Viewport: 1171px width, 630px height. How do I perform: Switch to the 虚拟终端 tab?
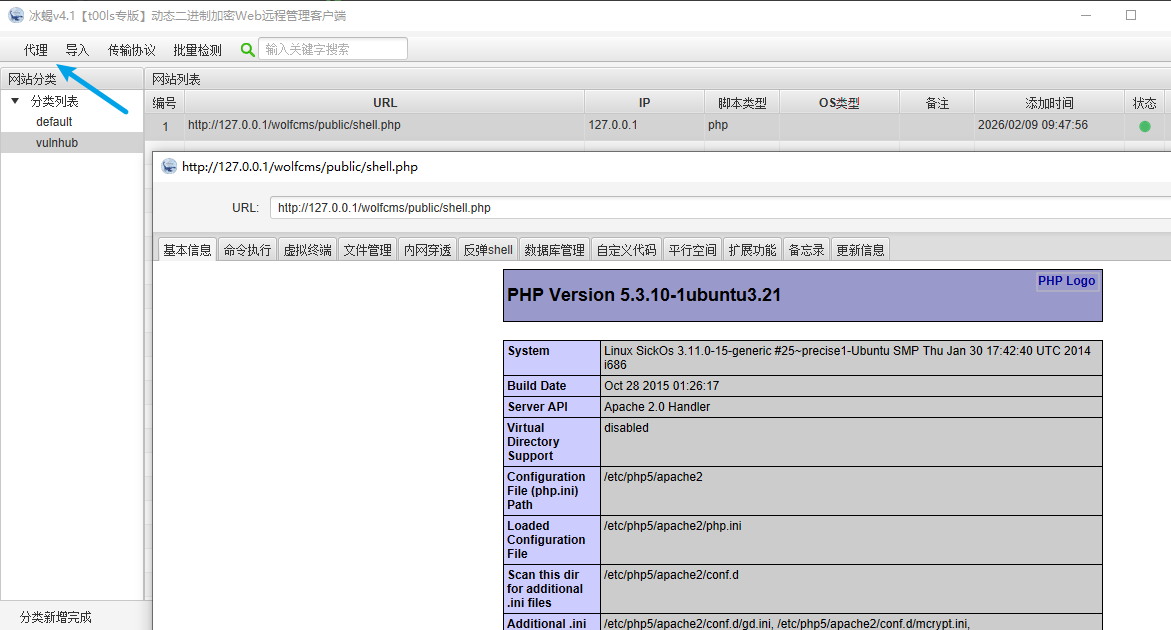coord(307,250)
